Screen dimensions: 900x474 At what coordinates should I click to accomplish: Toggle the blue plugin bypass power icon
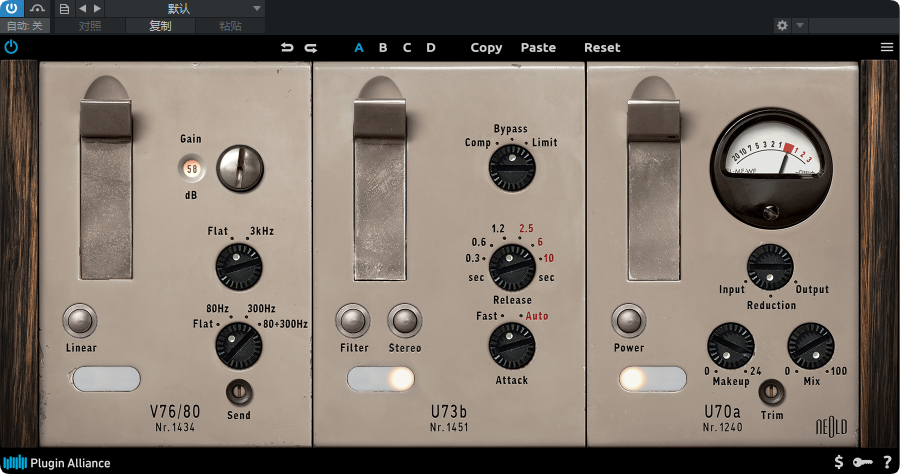11,47
